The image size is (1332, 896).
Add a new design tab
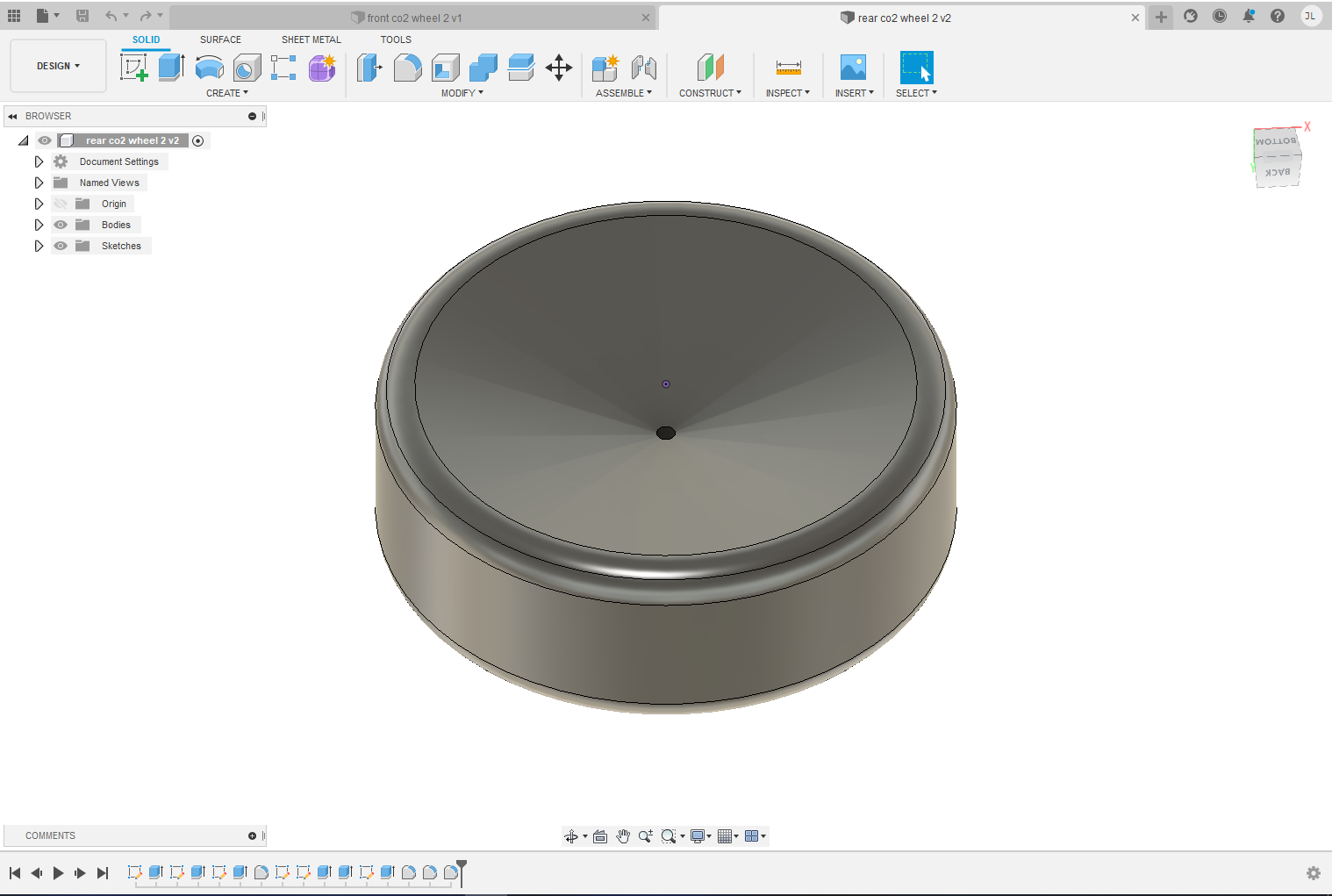click(1161, 17)
